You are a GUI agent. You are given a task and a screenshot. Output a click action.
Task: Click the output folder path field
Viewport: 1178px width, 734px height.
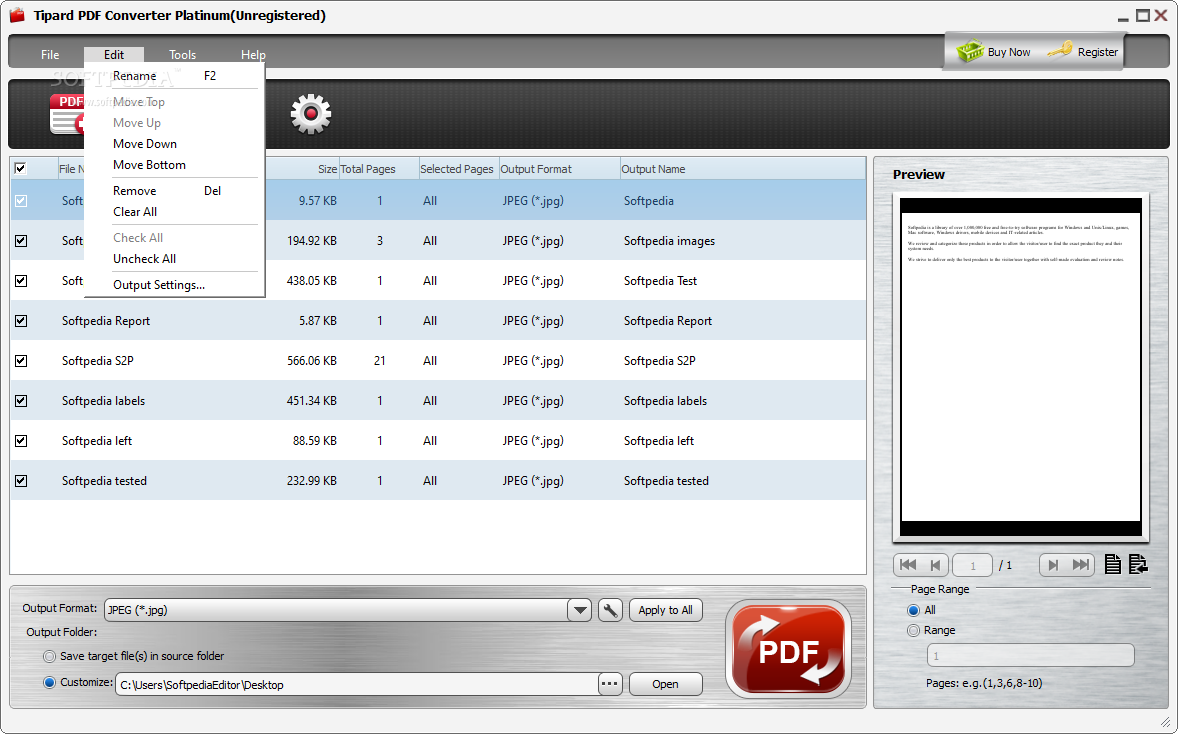357,684
